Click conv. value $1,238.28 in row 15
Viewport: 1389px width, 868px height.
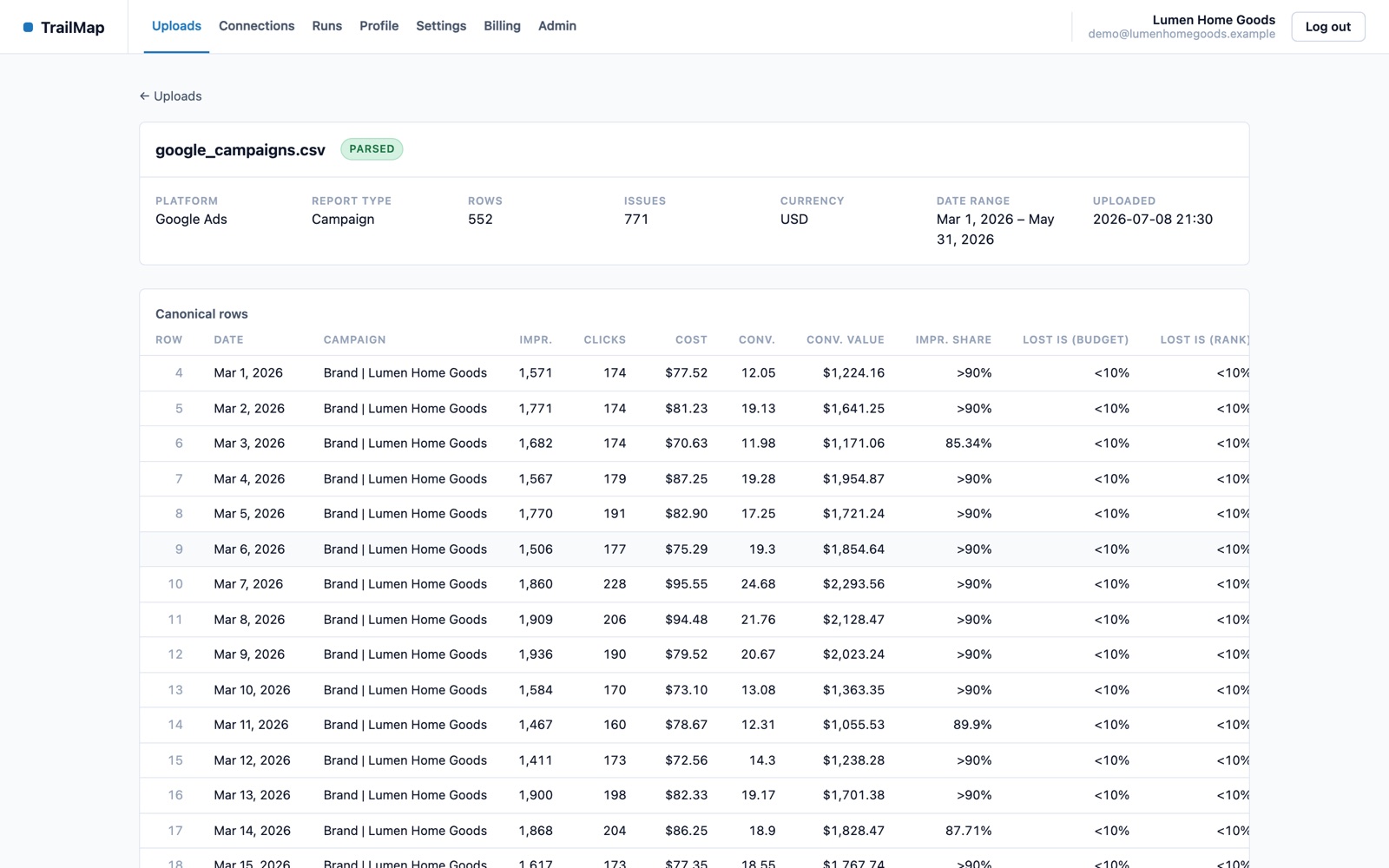point(853,760)
